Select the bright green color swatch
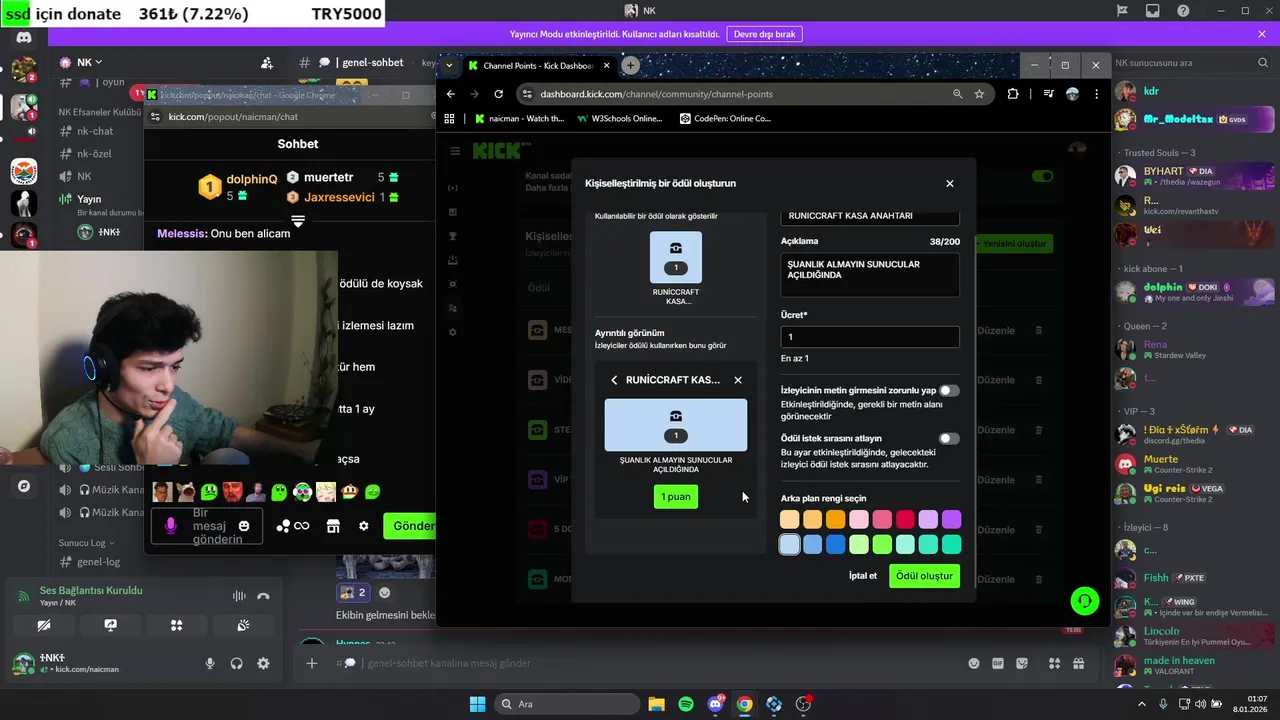Screen dimensions: 1280x720 click(x=882, y=544)
